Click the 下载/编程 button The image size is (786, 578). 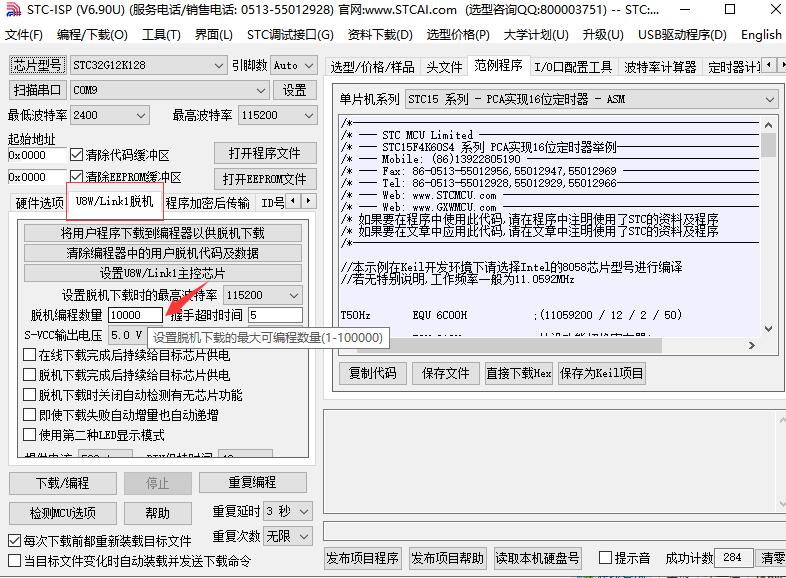tap(63, 482)
